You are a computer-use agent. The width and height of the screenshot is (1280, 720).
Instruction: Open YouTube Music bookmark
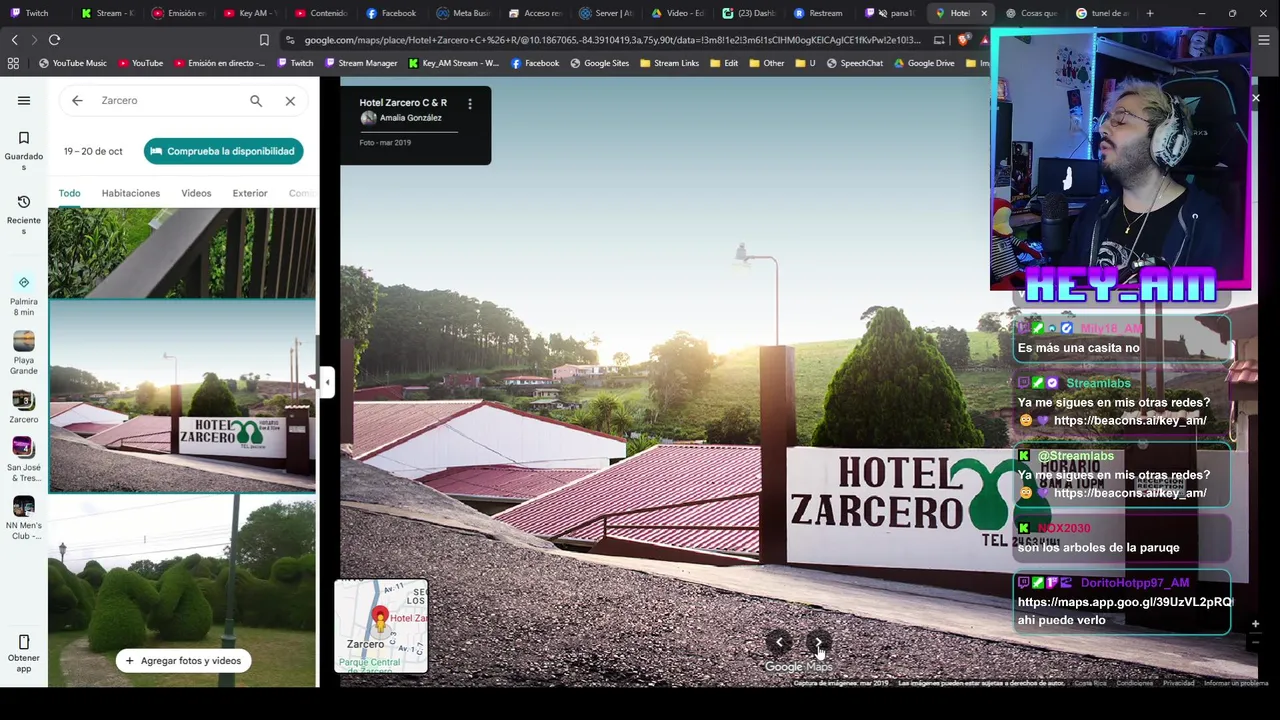tap(73, 63)
